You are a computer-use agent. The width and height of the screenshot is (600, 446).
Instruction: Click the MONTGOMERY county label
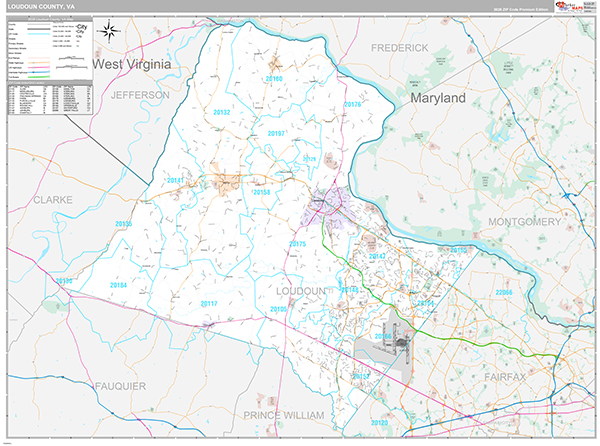tap(524, 221)
